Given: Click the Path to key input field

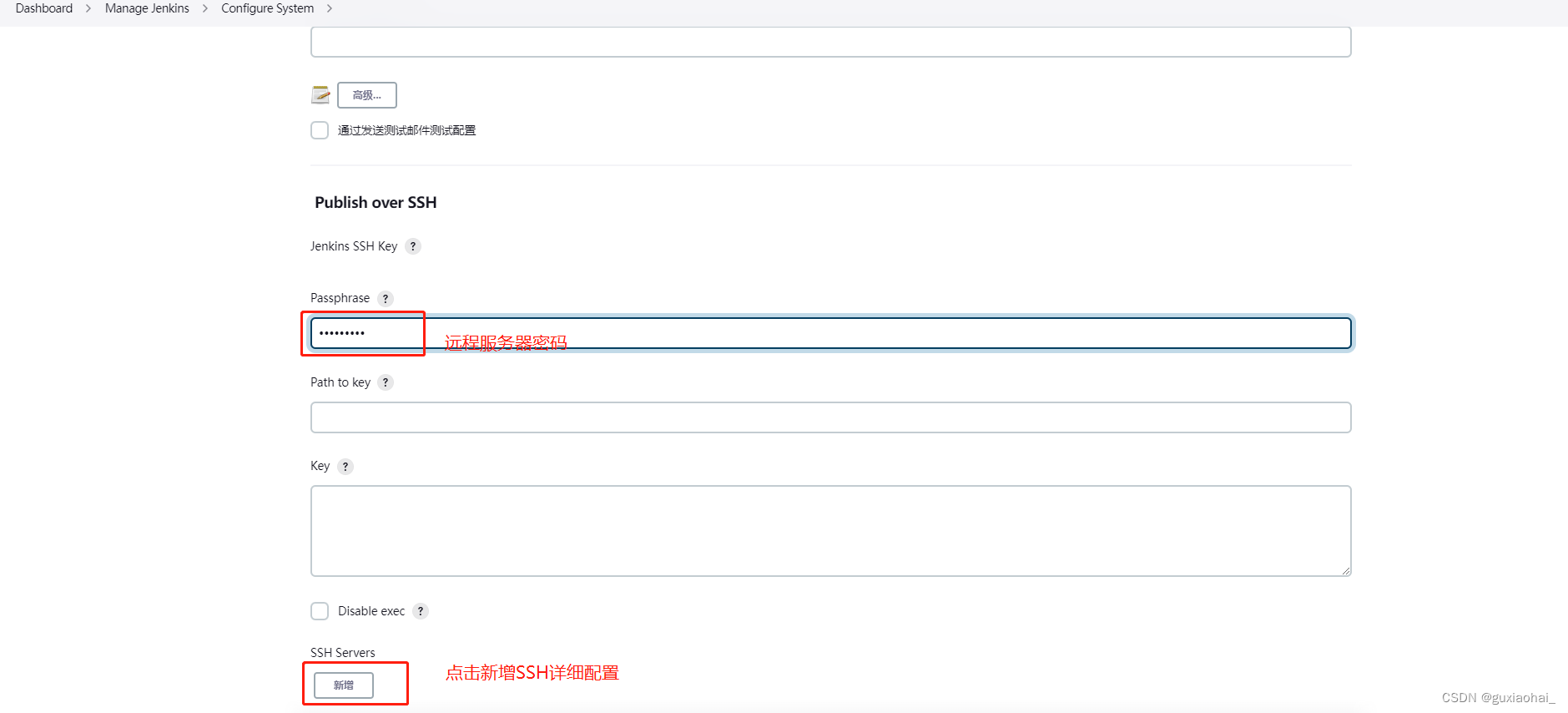Looking at the screenshot, I should 831,417.
